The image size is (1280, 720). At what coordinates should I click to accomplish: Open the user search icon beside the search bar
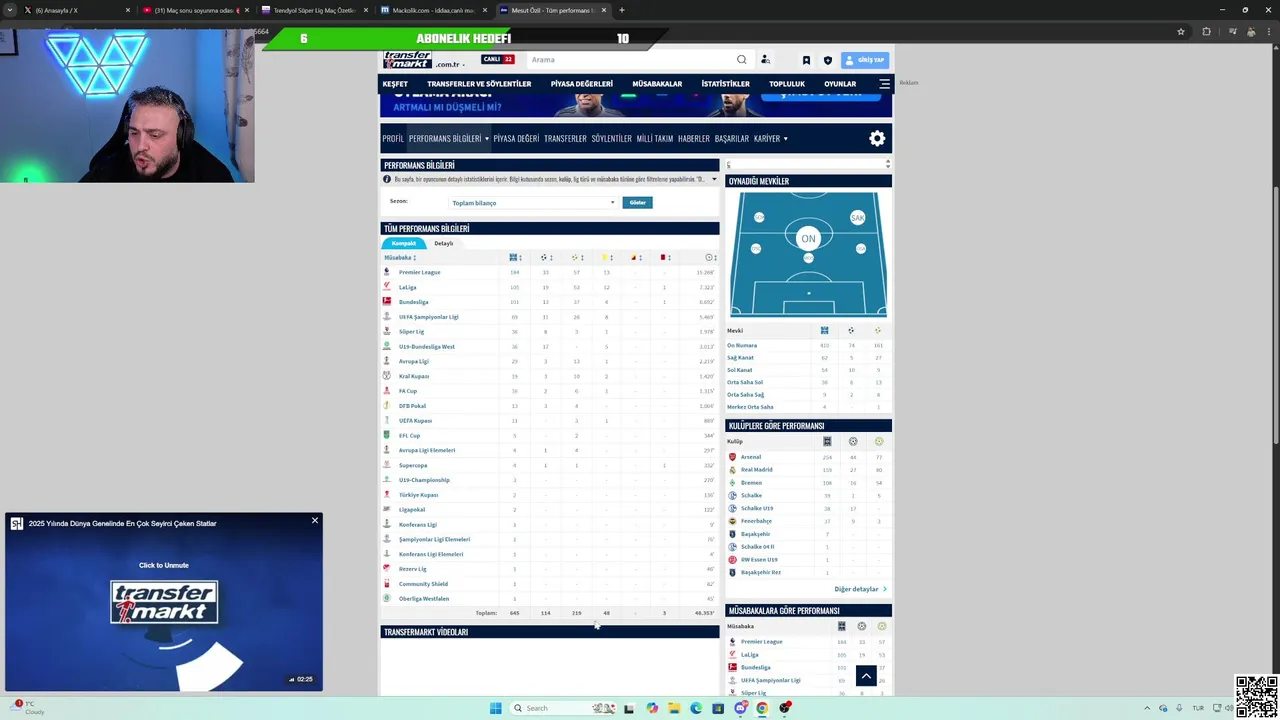coord(765,60)
